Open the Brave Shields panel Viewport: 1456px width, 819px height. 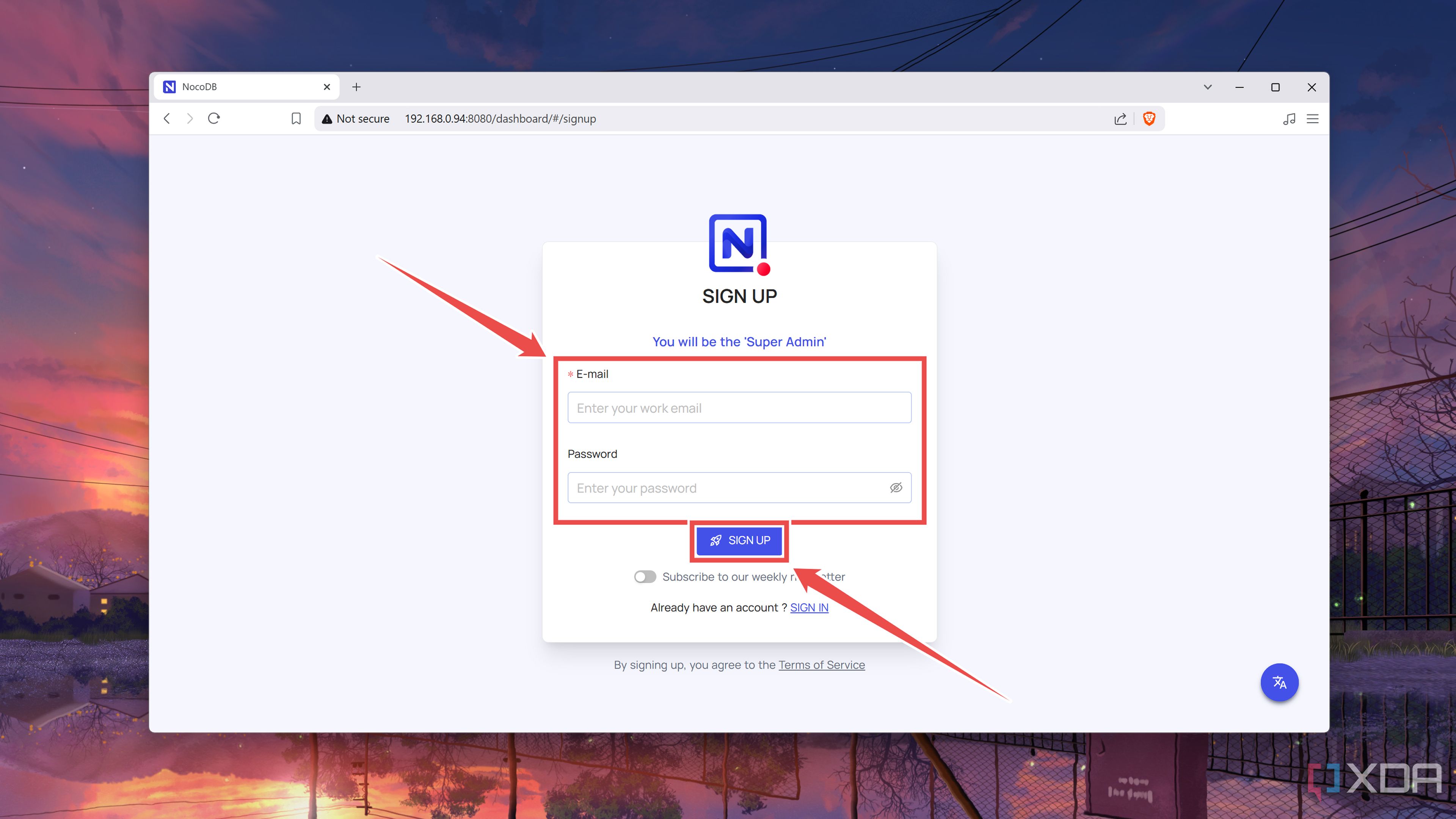(1150, 119)
